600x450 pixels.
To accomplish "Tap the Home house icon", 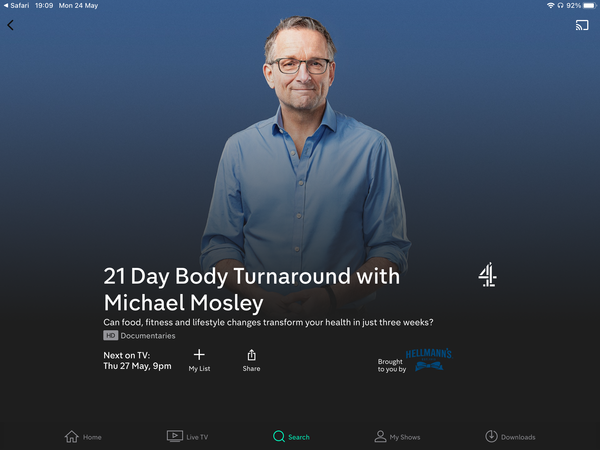I will pyautogui.click(x=72, y=436).
